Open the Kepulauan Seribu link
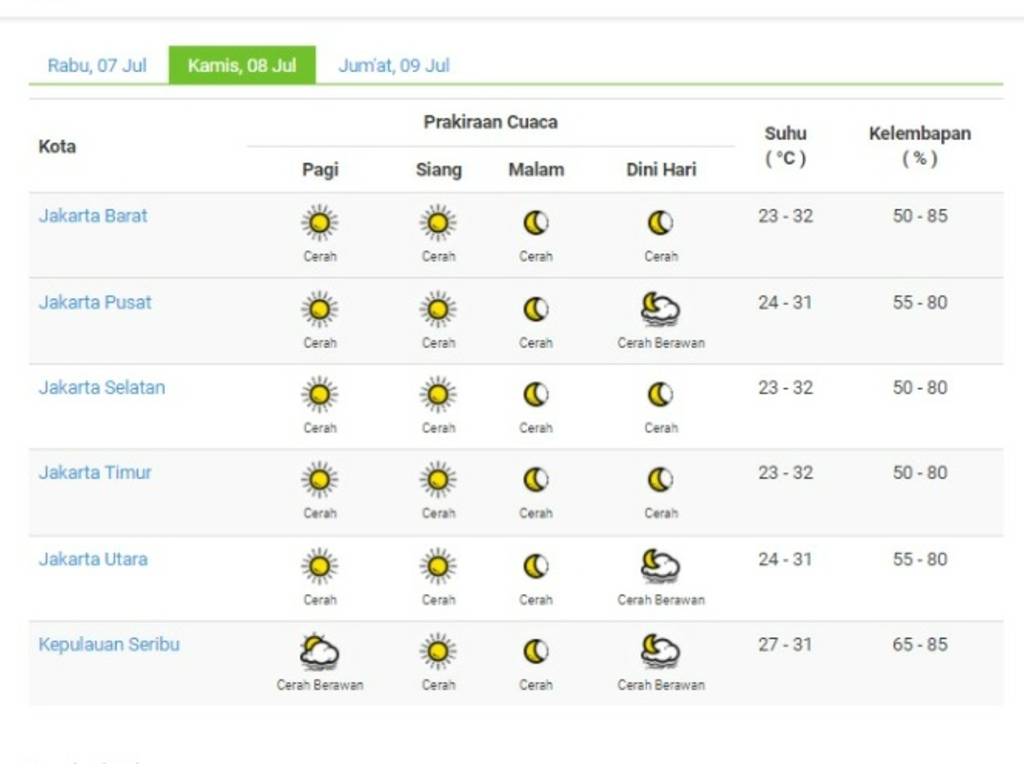Screen dimensions: 1024x768 point(109,645)
